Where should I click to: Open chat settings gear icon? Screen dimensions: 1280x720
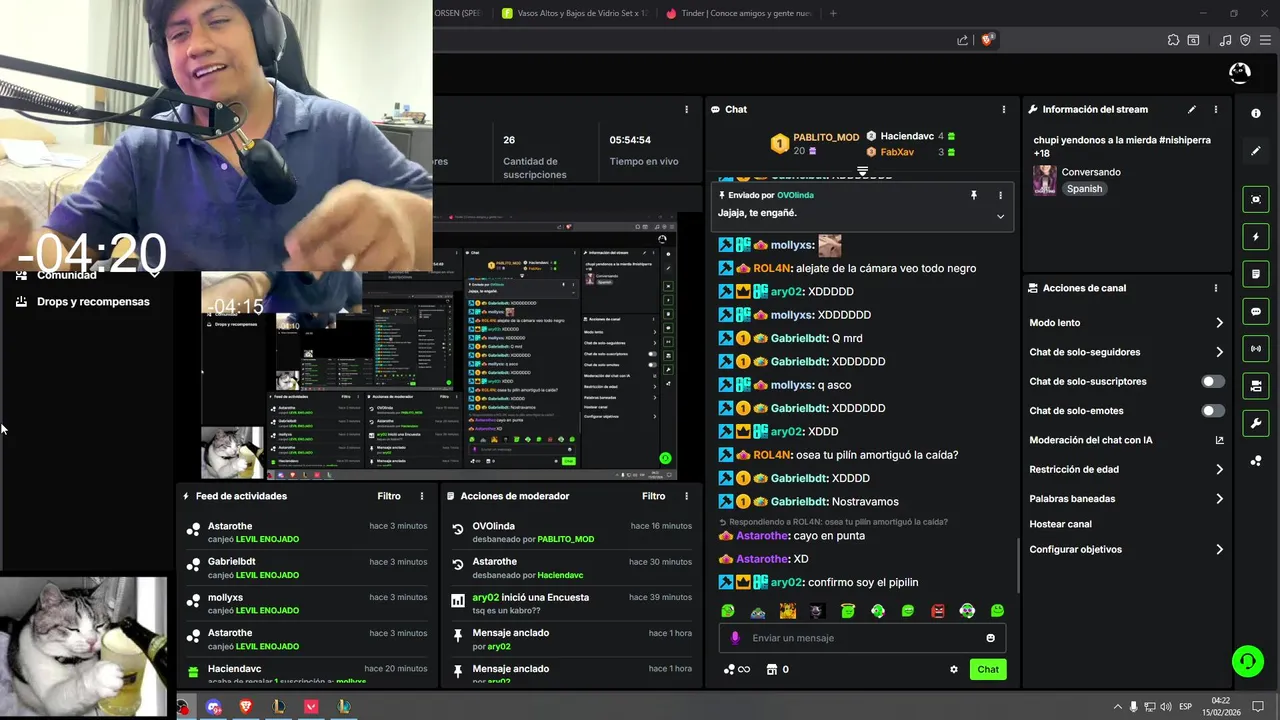click(x=953, y=669)
